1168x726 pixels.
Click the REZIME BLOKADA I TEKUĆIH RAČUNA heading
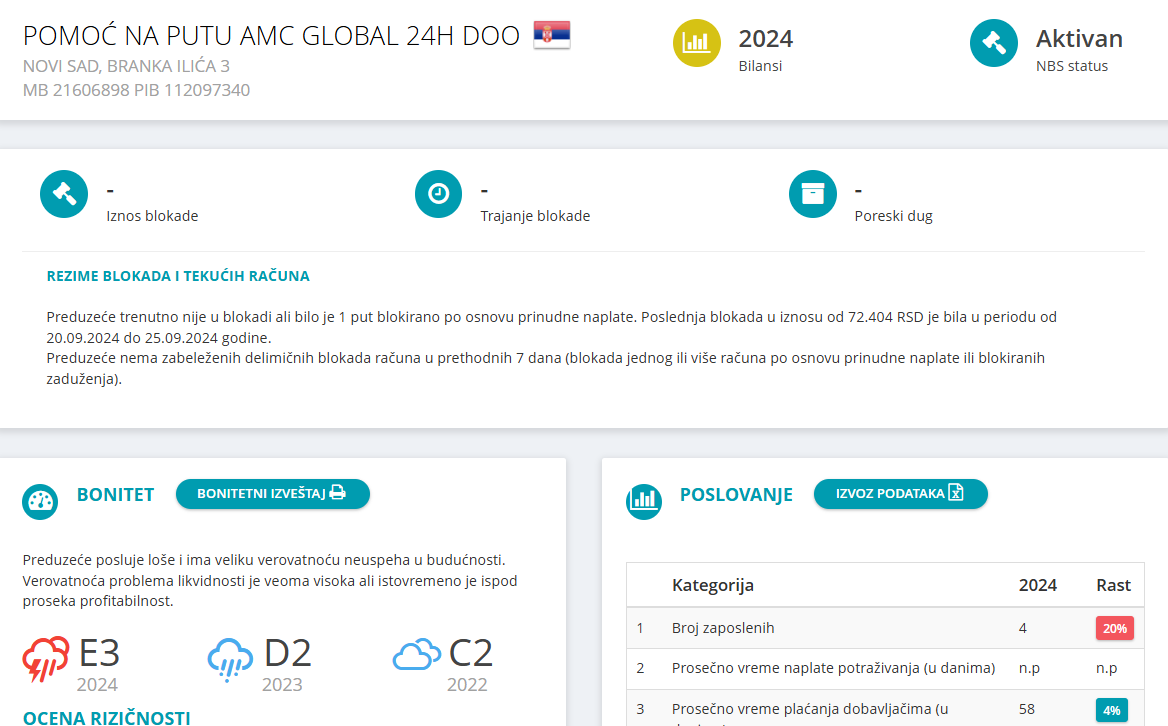tap(178, 276)
